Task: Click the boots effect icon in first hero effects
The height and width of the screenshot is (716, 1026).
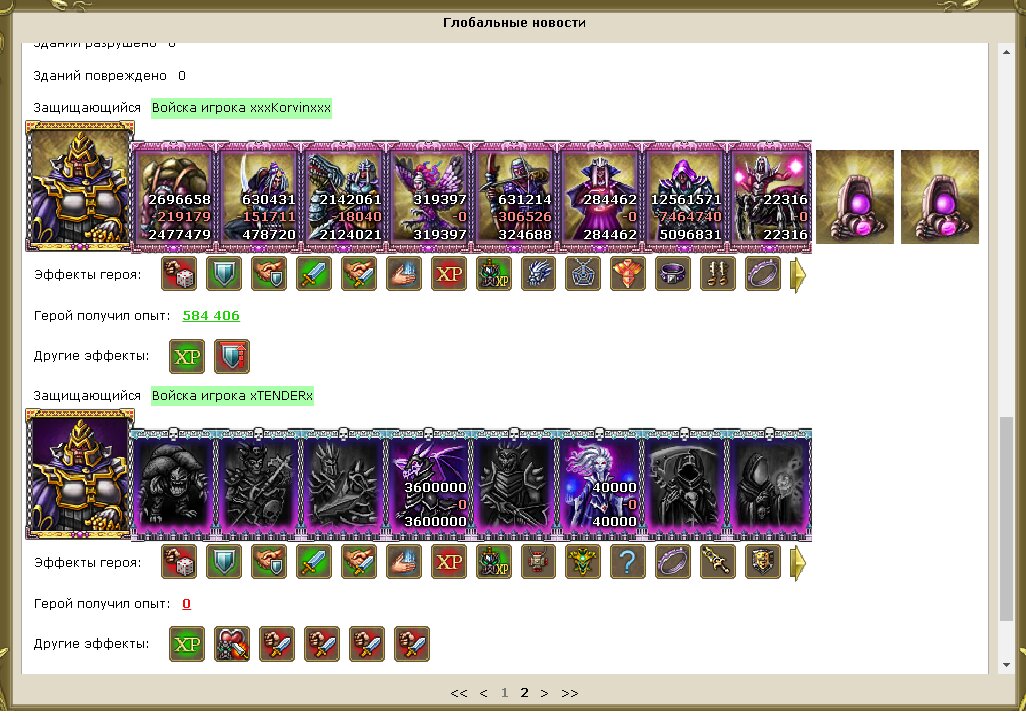Action: tap(718, 274)
